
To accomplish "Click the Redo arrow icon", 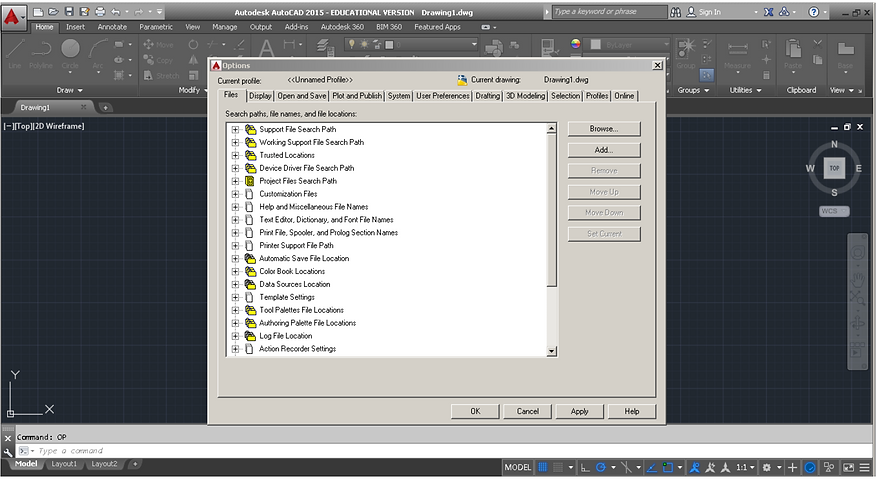I will click(139, 12).
